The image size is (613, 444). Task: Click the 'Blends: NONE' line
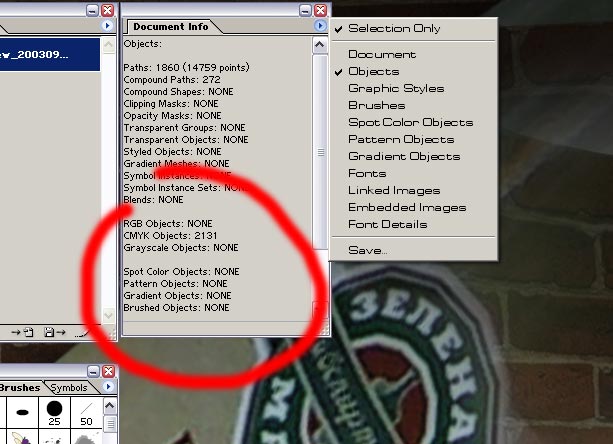[153, 200]
